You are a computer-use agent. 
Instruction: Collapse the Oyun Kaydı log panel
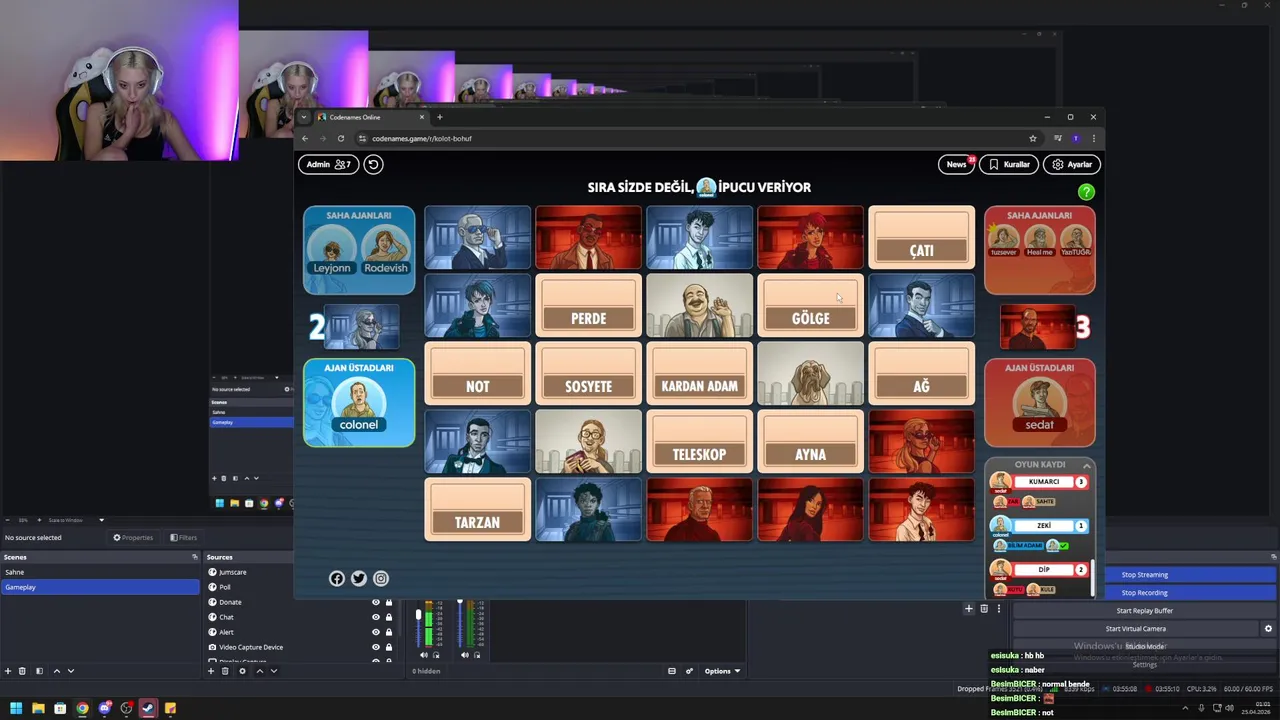click(1086, 465)
